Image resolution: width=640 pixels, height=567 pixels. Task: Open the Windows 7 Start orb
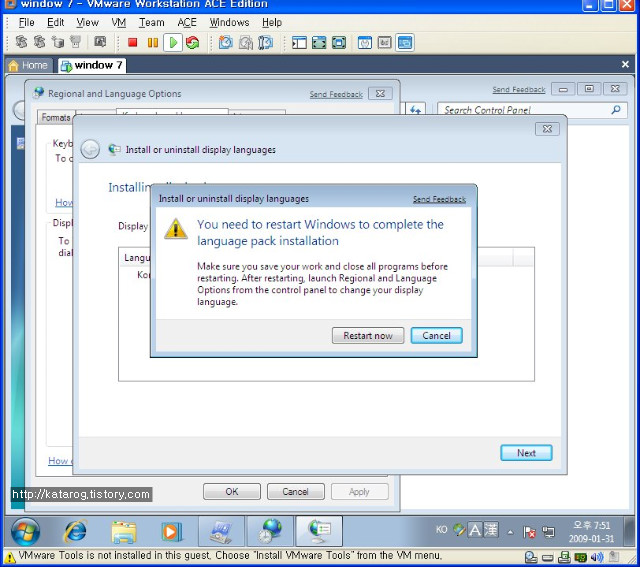point(25,531)
